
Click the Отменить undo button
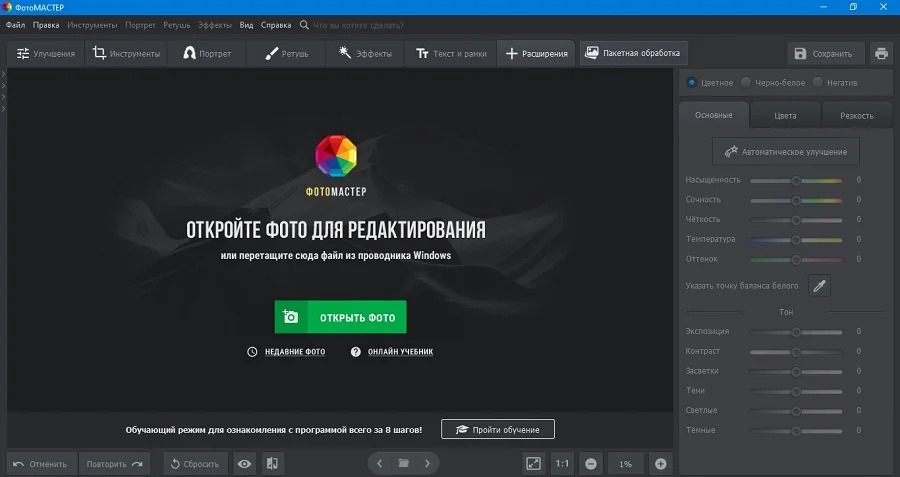40,464
